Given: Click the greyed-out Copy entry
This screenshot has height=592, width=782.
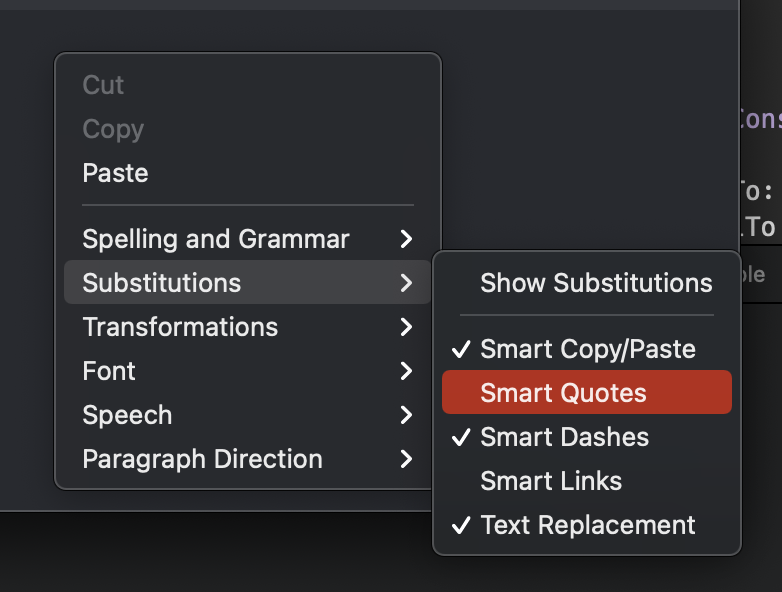Looking at the screenshot, I should coord(247,129).
